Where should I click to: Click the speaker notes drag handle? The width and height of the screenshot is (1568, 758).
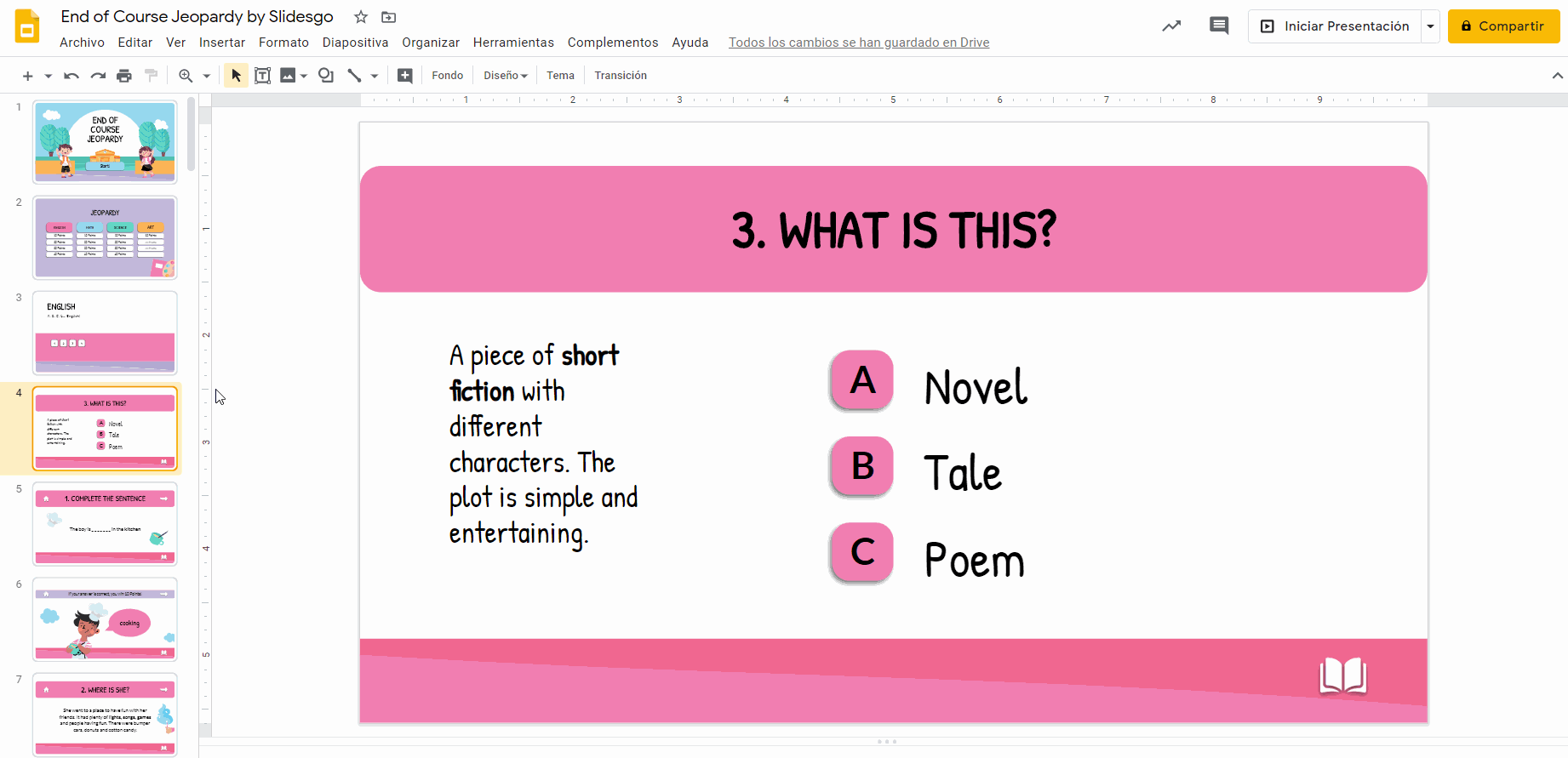pos(887,742)
